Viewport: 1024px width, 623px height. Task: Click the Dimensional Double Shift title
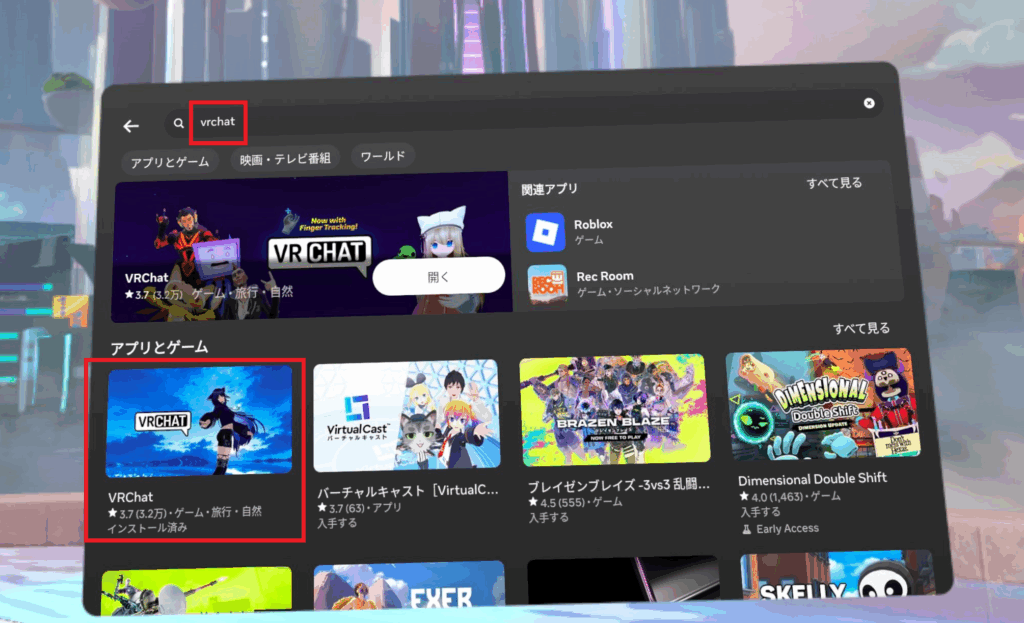click(x=812, y=479)
